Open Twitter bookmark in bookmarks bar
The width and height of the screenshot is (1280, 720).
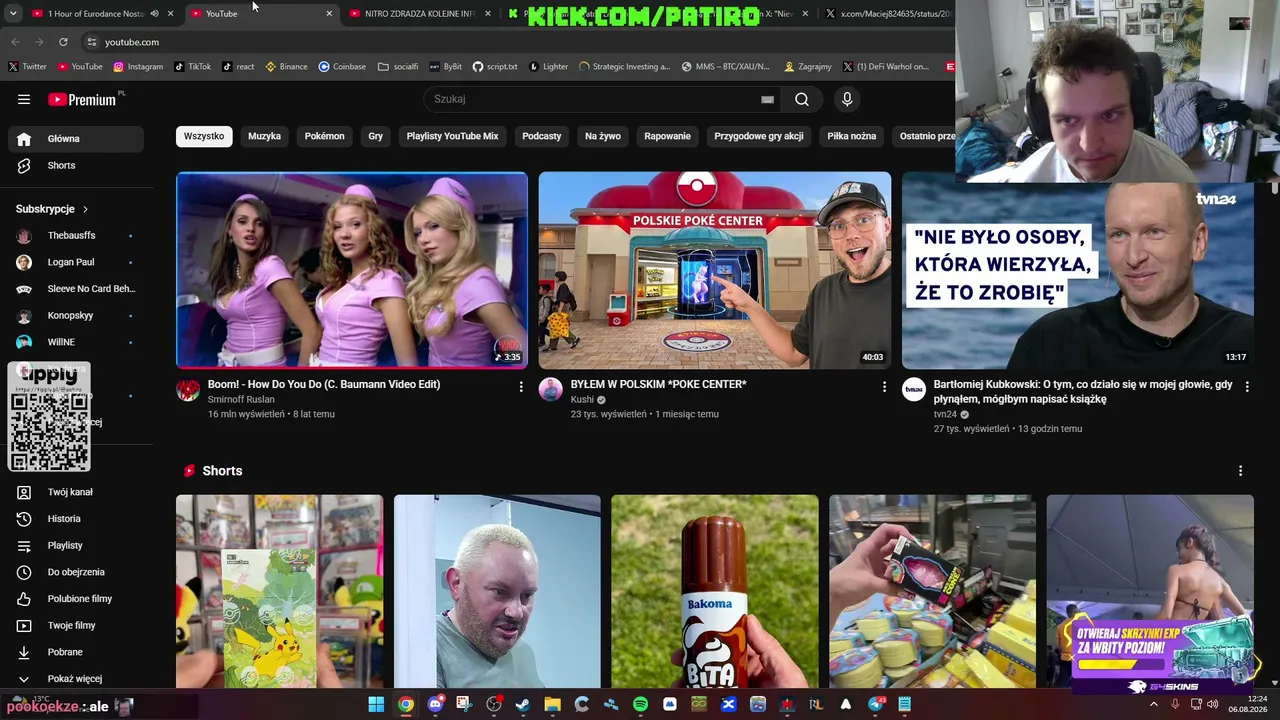pos(28,67)
